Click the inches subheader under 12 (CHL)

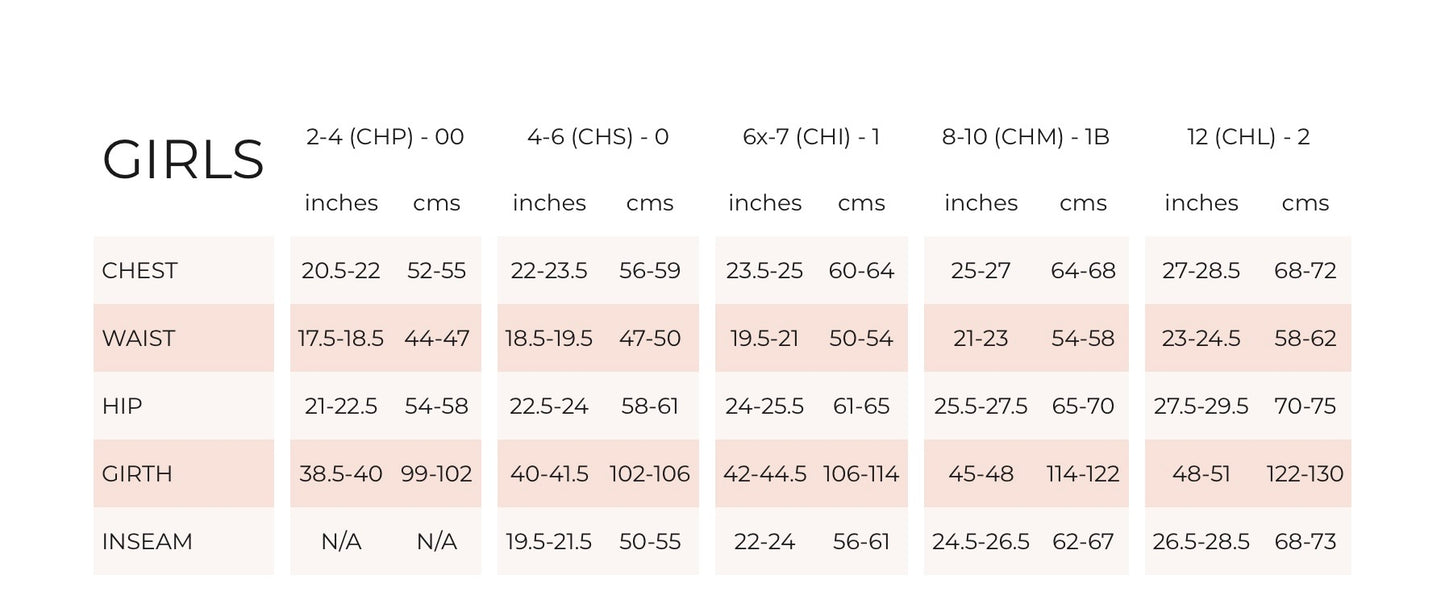coord(1201,203)
